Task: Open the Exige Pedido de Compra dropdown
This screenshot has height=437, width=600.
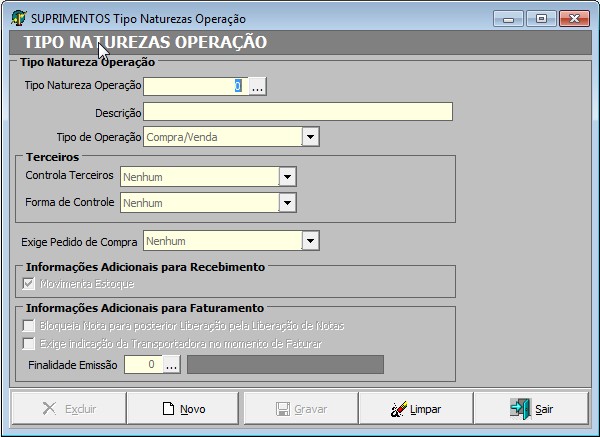Action: click(x=310, y=241)
